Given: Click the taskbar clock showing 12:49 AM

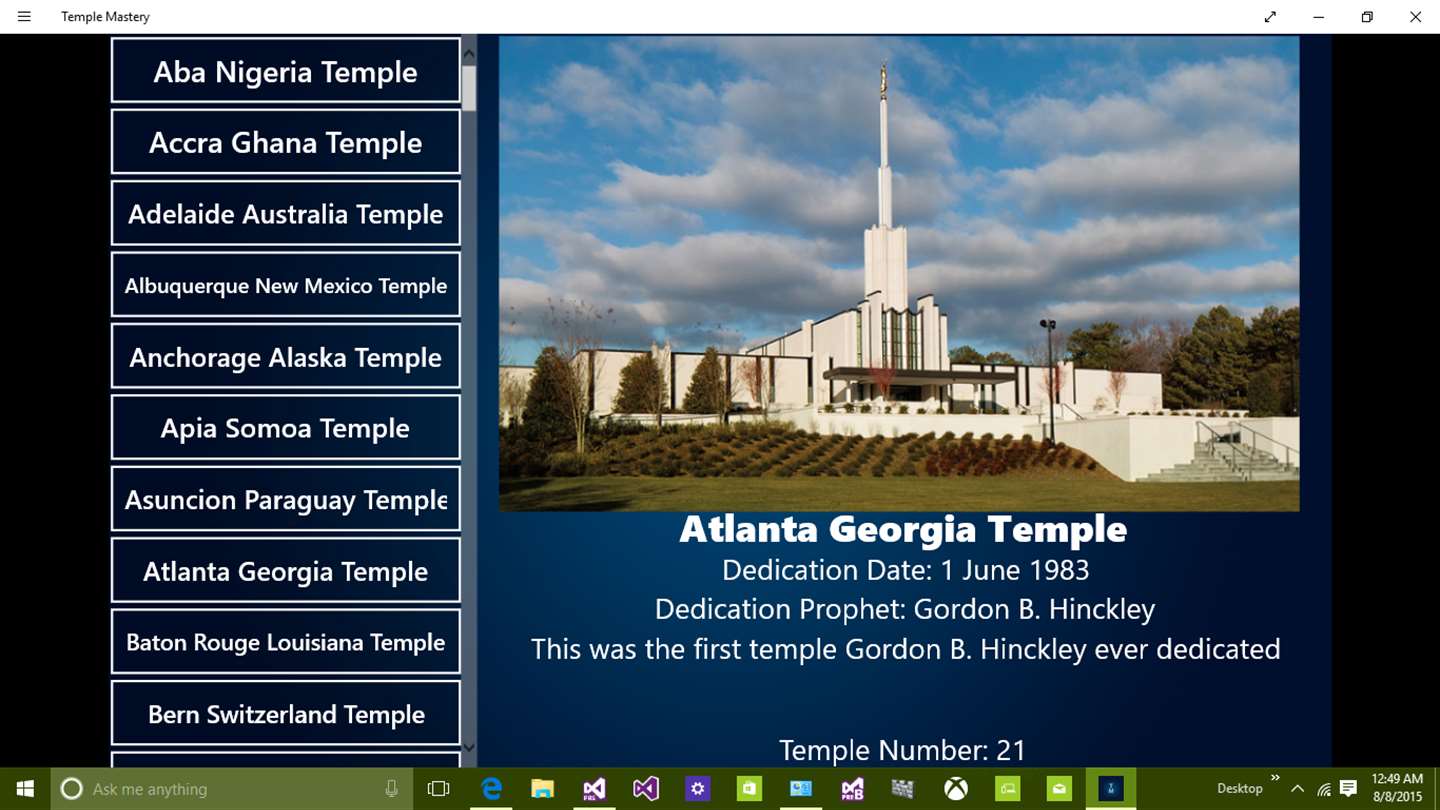Looking at the screenshot, I should pyautogui.click(x=1397, y=789).
